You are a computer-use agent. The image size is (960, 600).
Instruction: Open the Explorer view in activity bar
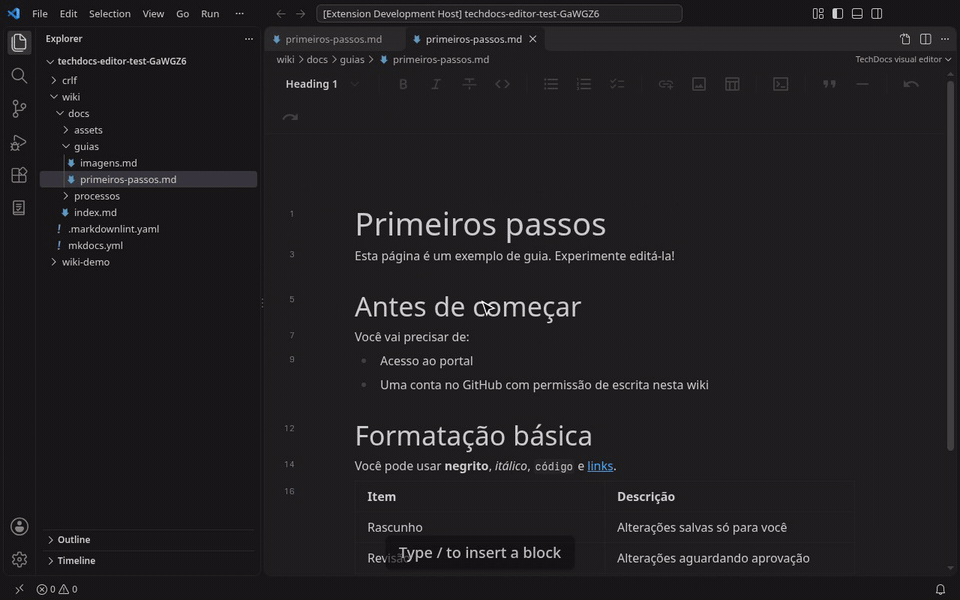coord(19,42)
